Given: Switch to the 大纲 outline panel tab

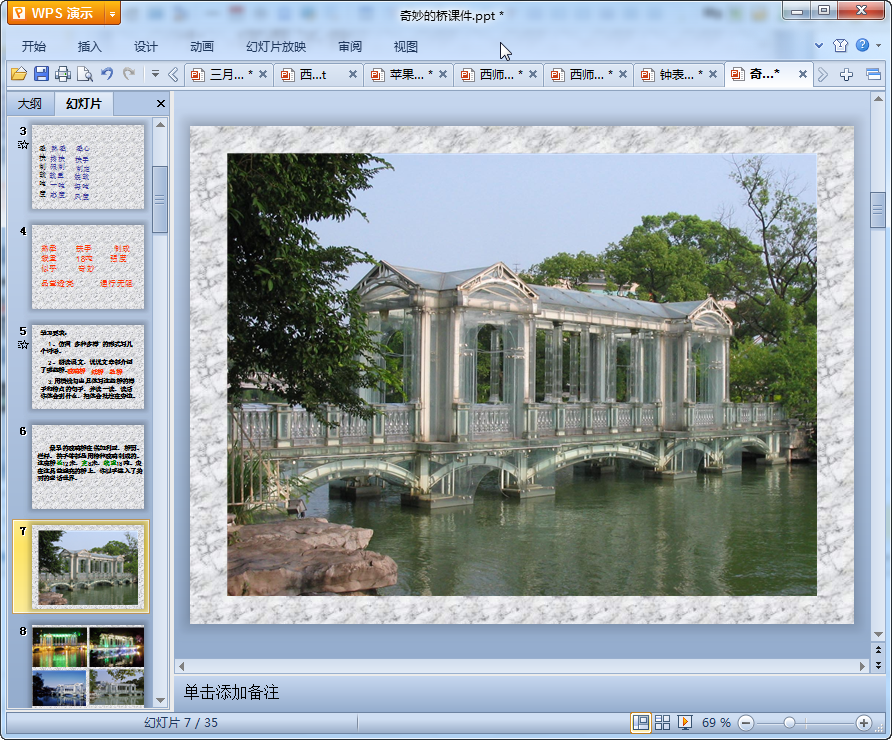Looking at the screenshot, I should click(x=30, y=104).
